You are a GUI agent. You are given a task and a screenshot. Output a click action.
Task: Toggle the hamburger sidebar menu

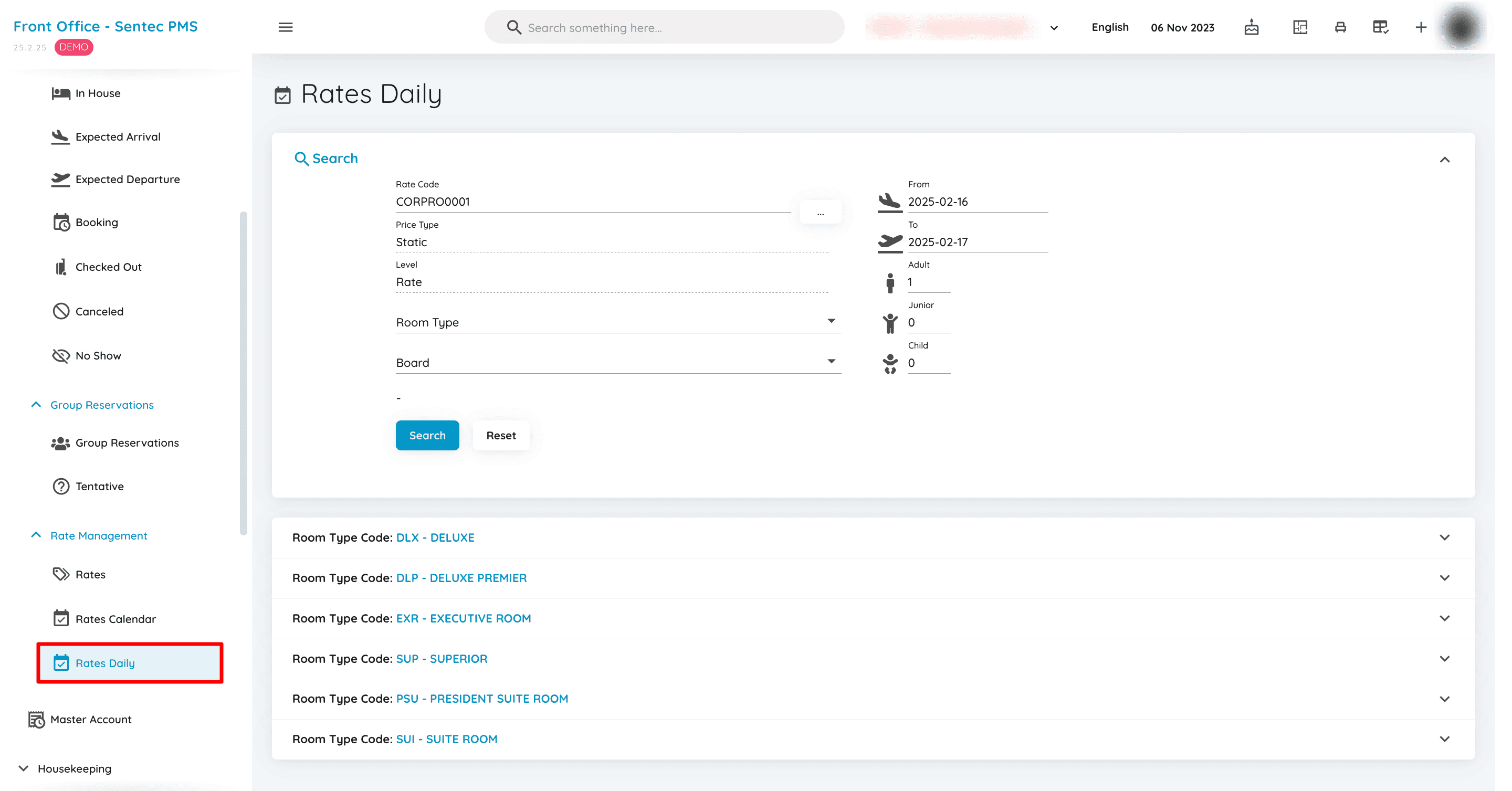285,27
